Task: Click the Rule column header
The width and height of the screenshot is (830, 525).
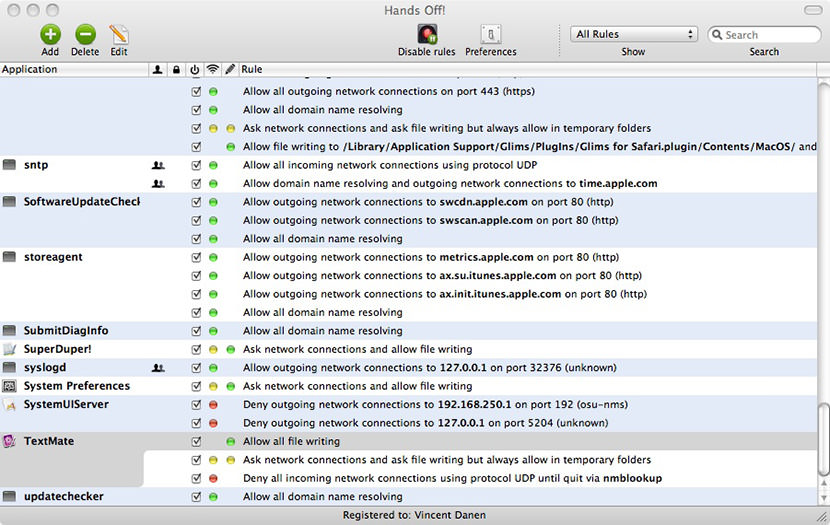Action: point(528,69)
